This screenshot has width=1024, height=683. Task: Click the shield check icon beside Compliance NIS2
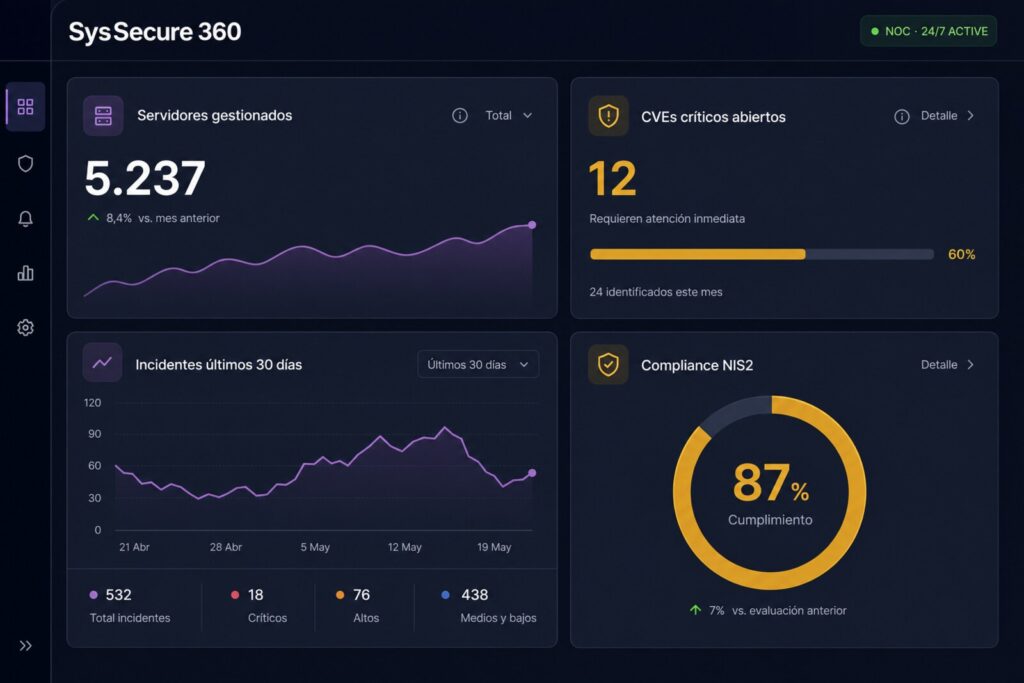click(608, 364)
